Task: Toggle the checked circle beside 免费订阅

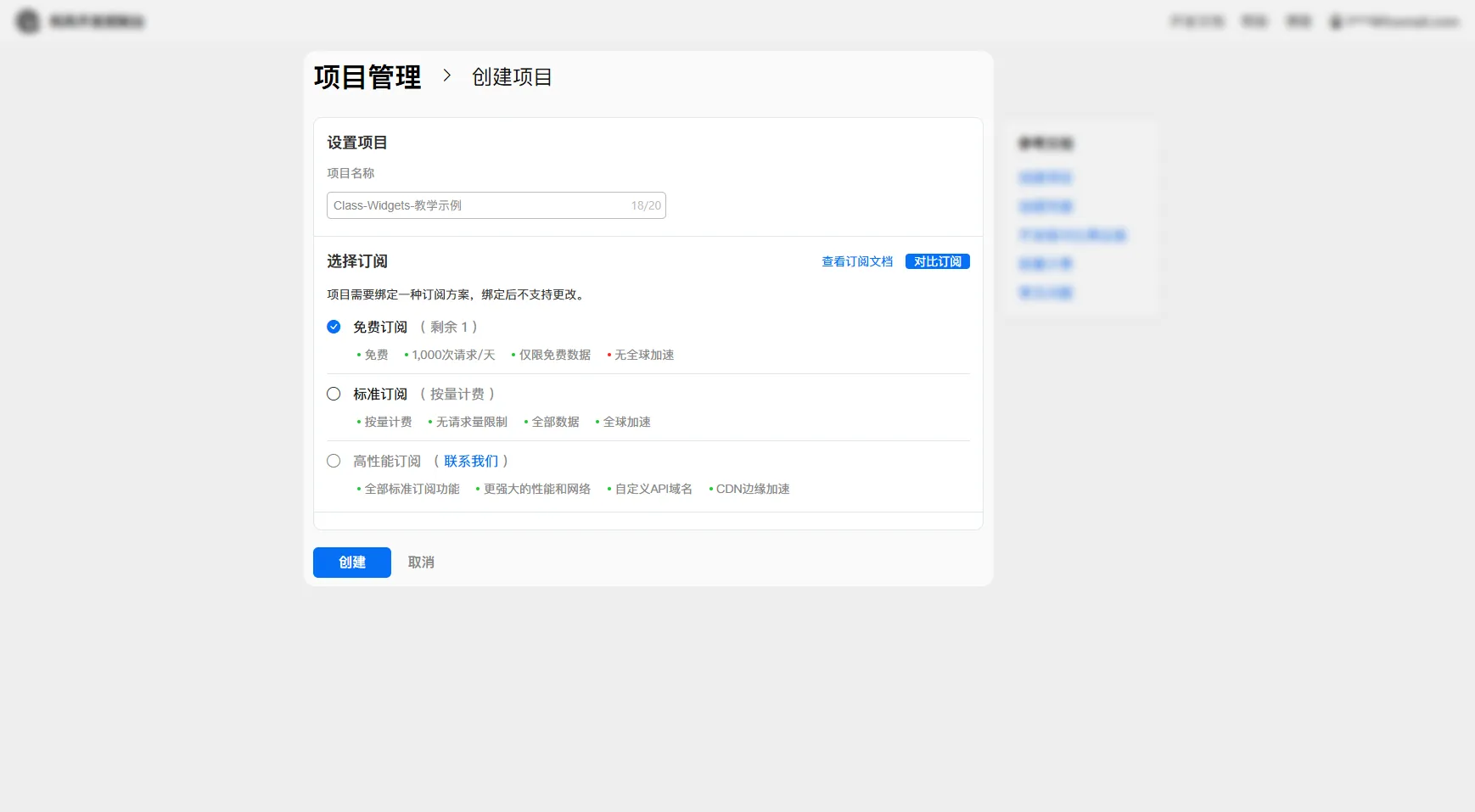Action: coord(334,326)
